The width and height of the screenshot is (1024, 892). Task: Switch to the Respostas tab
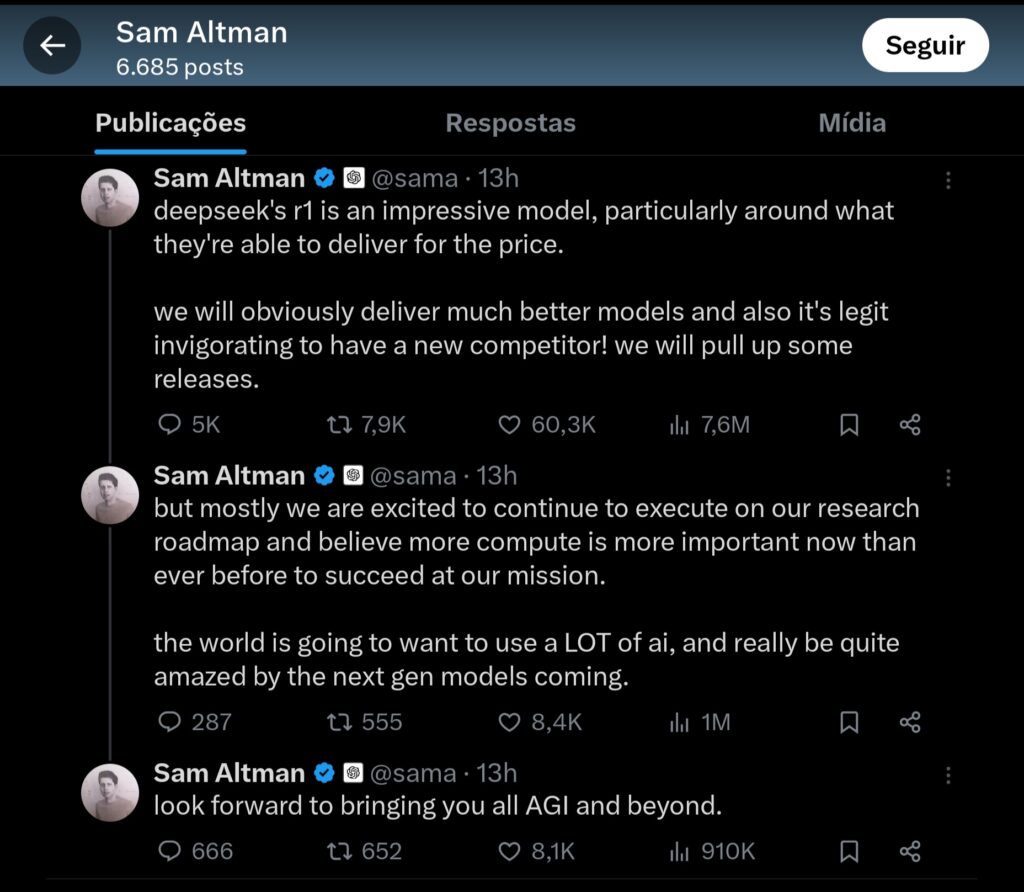[510, 122]
